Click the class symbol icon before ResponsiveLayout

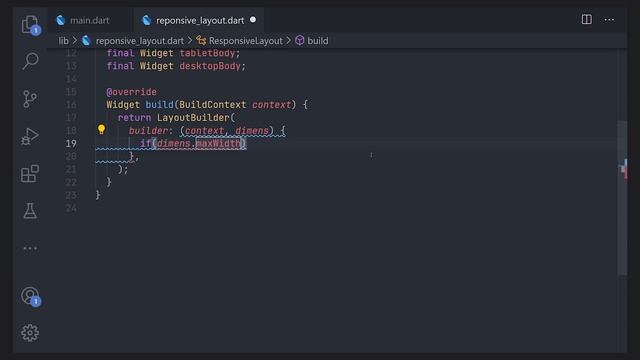click(x=201, y=40)
